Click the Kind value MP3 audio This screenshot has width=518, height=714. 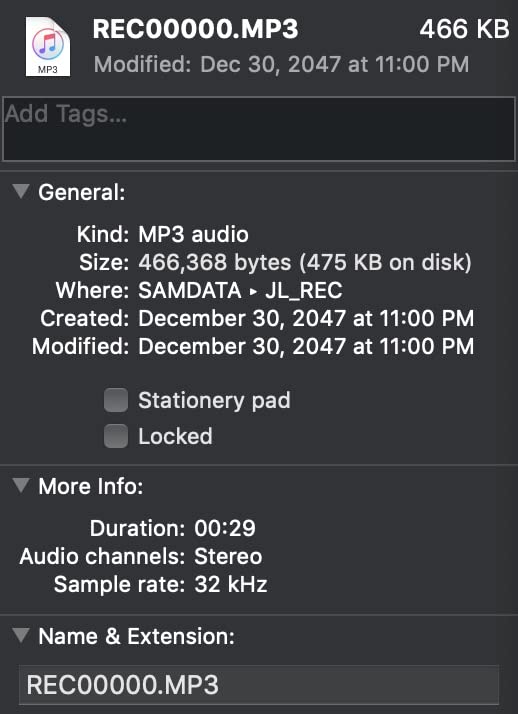tap(193, 235)
